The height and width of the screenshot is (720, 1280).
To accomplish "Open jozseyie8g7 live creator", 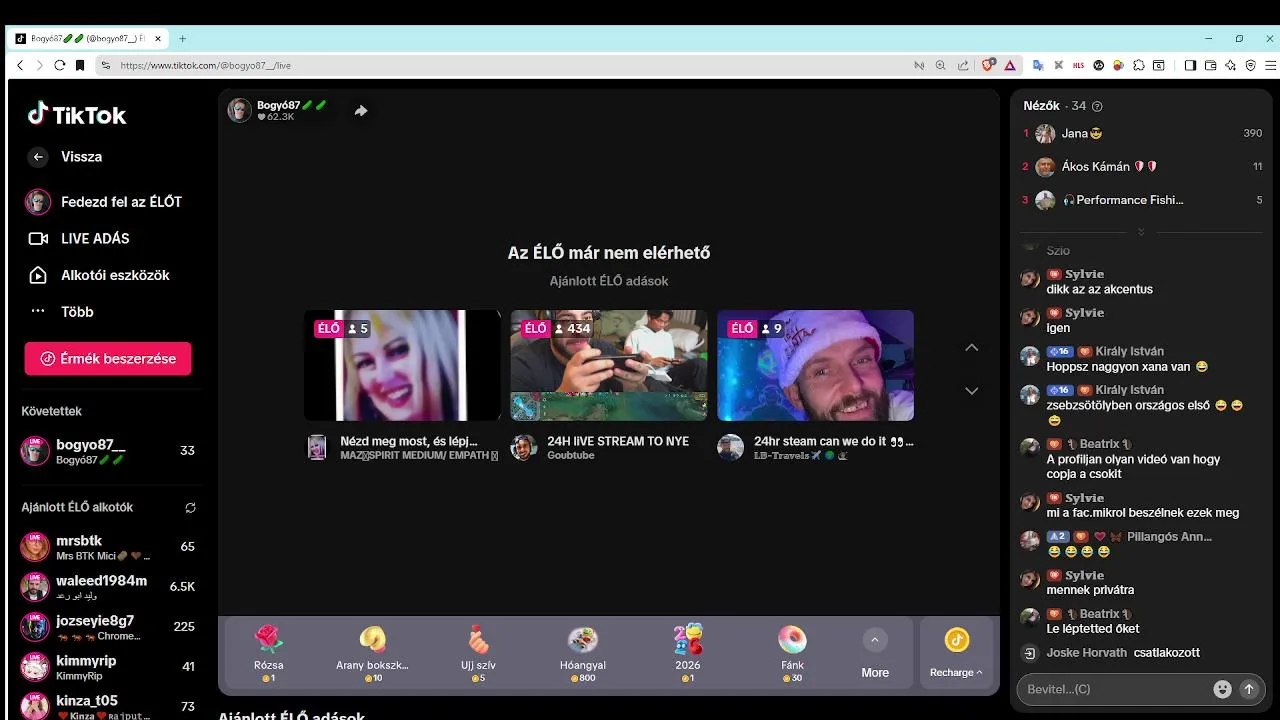I will tap(108, 627).
